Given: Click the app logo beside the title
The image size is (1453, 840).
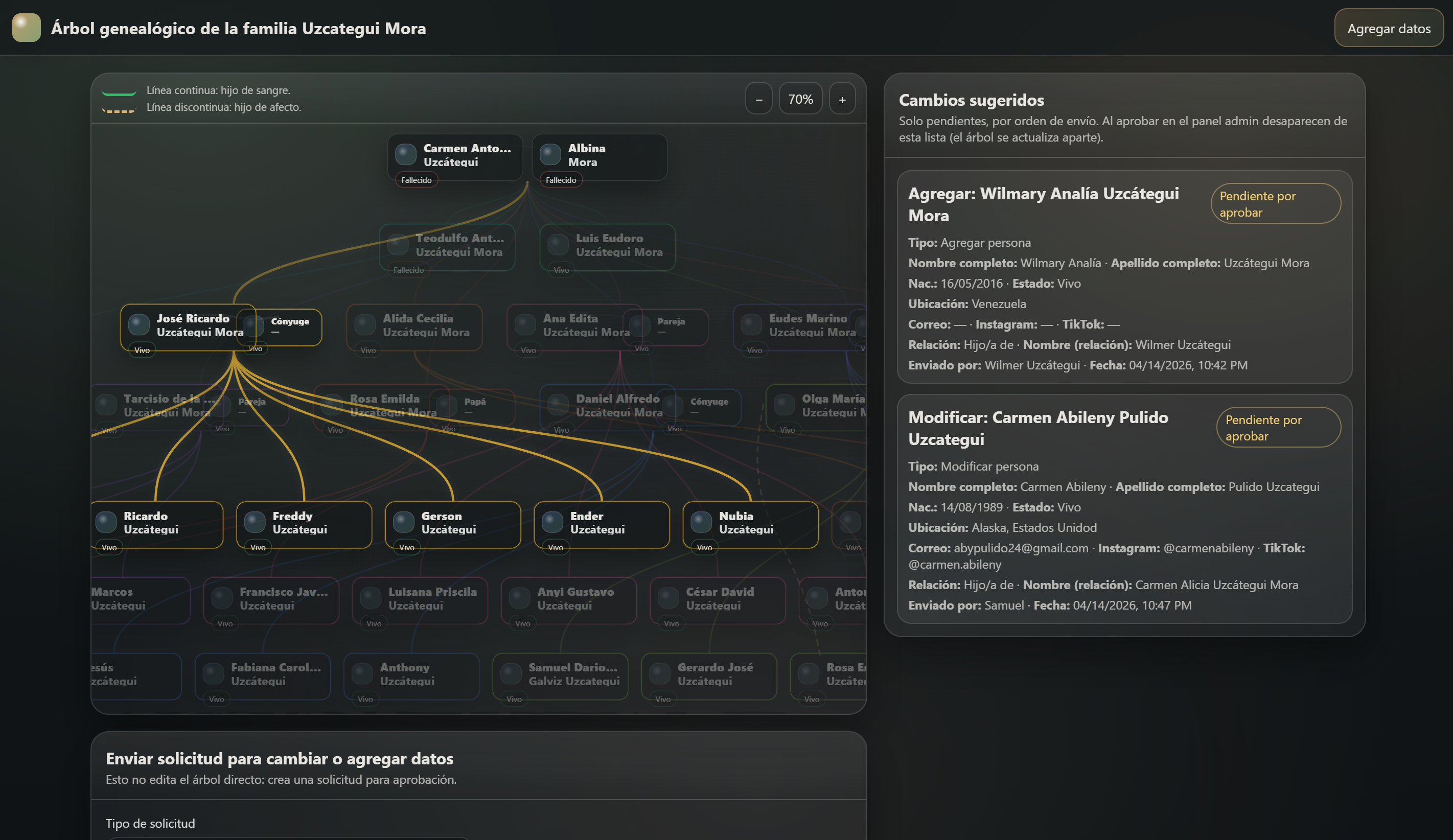Looking at the screenshot, I should click(x=27, y=28).
